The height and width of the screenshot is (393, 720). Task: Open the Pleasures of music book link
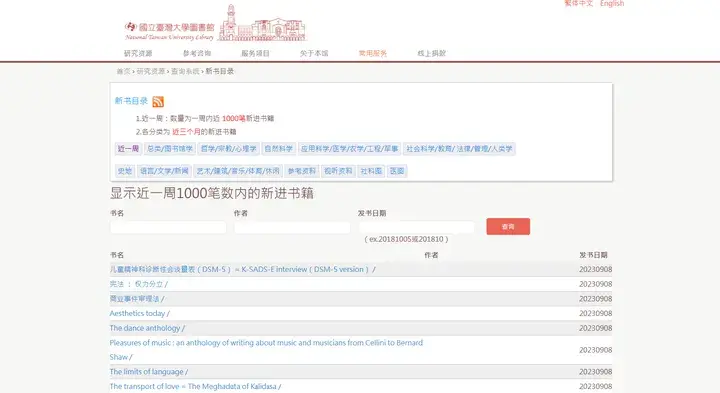click(266, 350)
